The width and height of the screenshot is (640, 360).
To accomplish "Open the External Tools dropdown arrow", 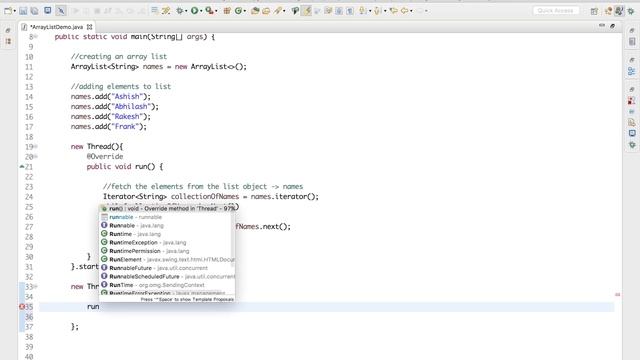I will tap(216, 11).
